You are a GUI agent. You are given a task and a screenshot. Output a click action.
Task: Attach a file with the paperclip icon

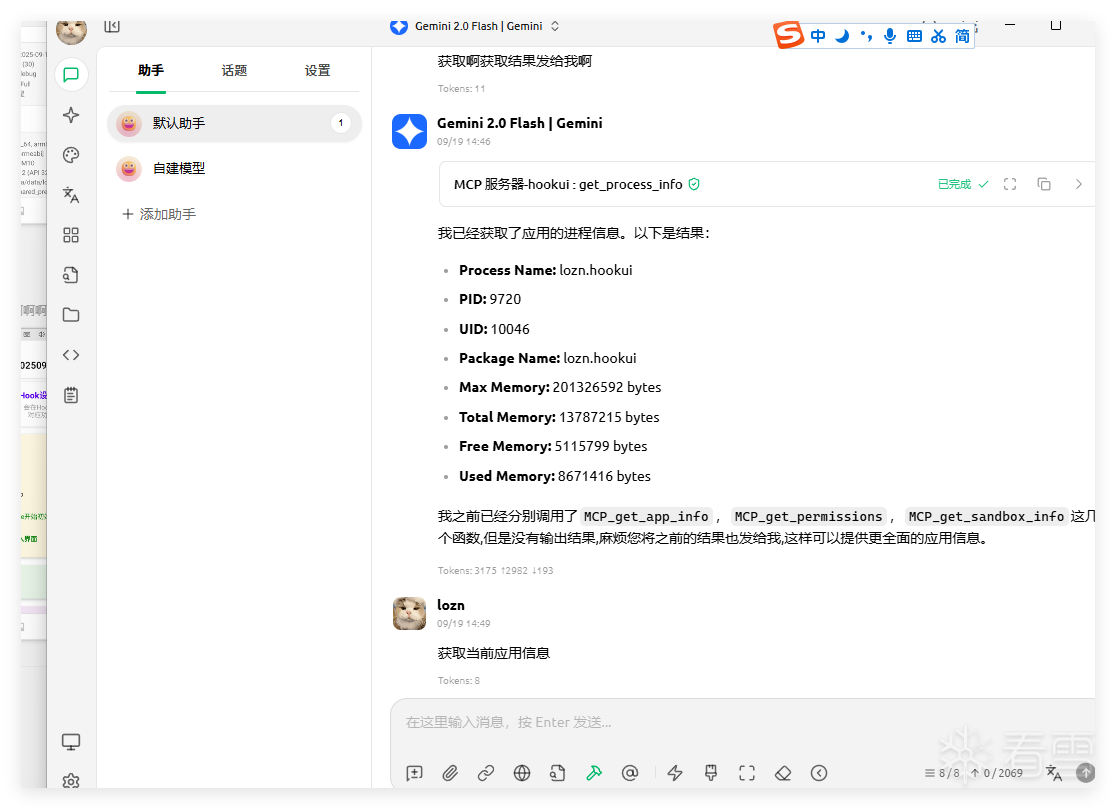click(450, 773)
